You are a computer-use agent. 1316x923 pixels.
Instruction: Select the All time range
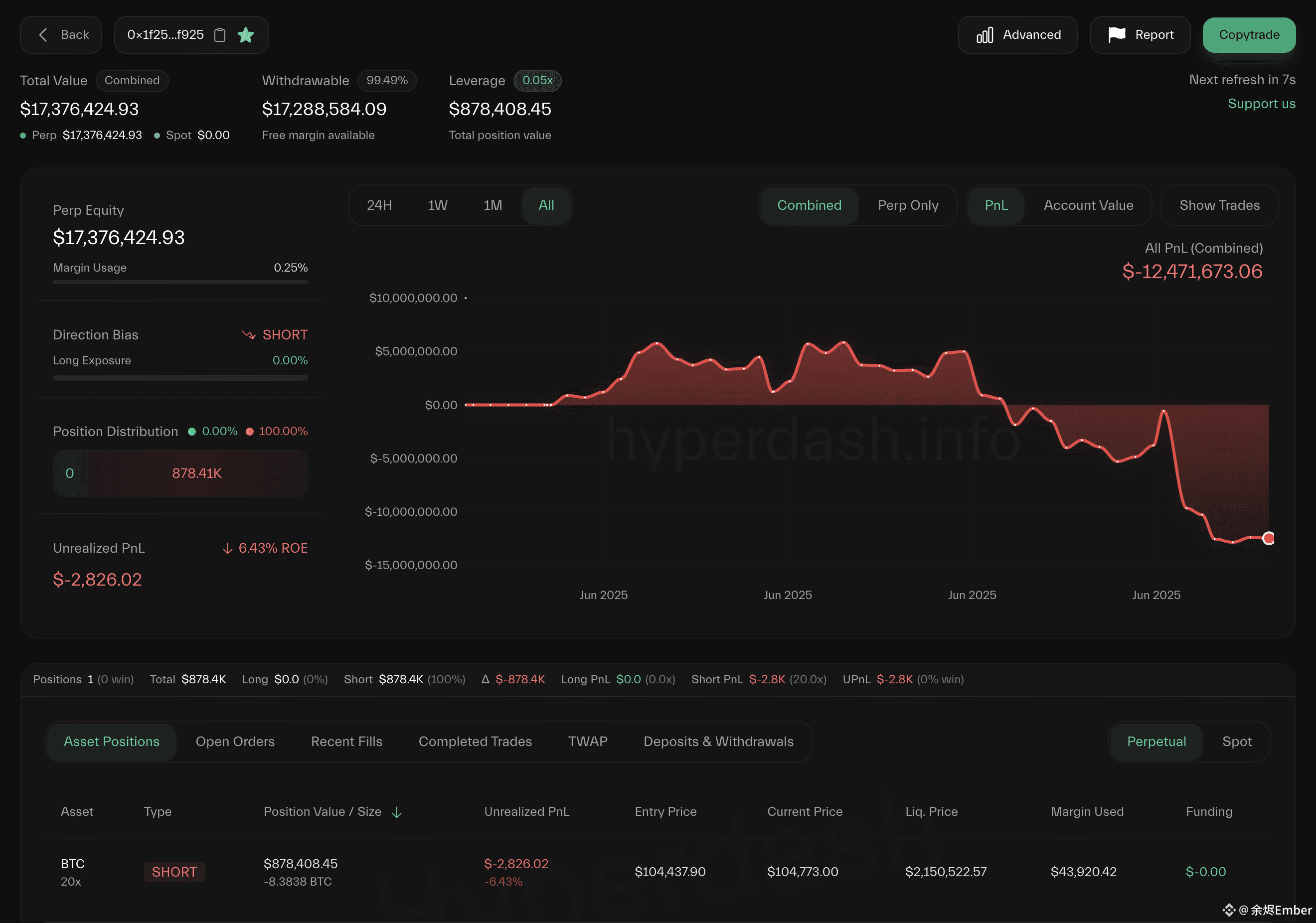point(546,205)
